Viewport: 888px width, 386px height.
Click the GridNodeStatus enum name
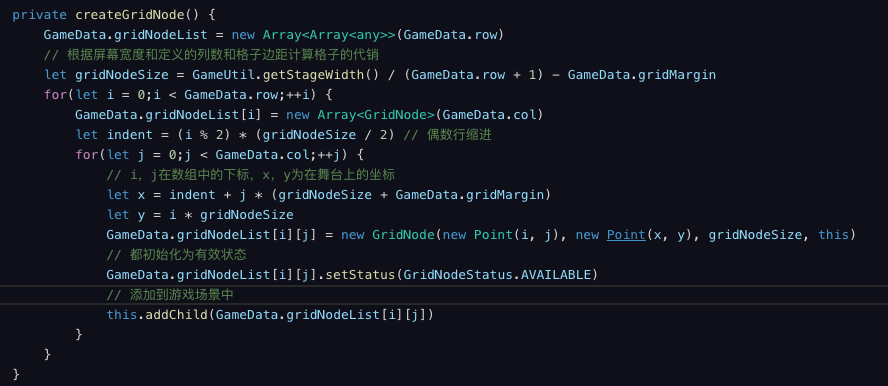point(458,275)
